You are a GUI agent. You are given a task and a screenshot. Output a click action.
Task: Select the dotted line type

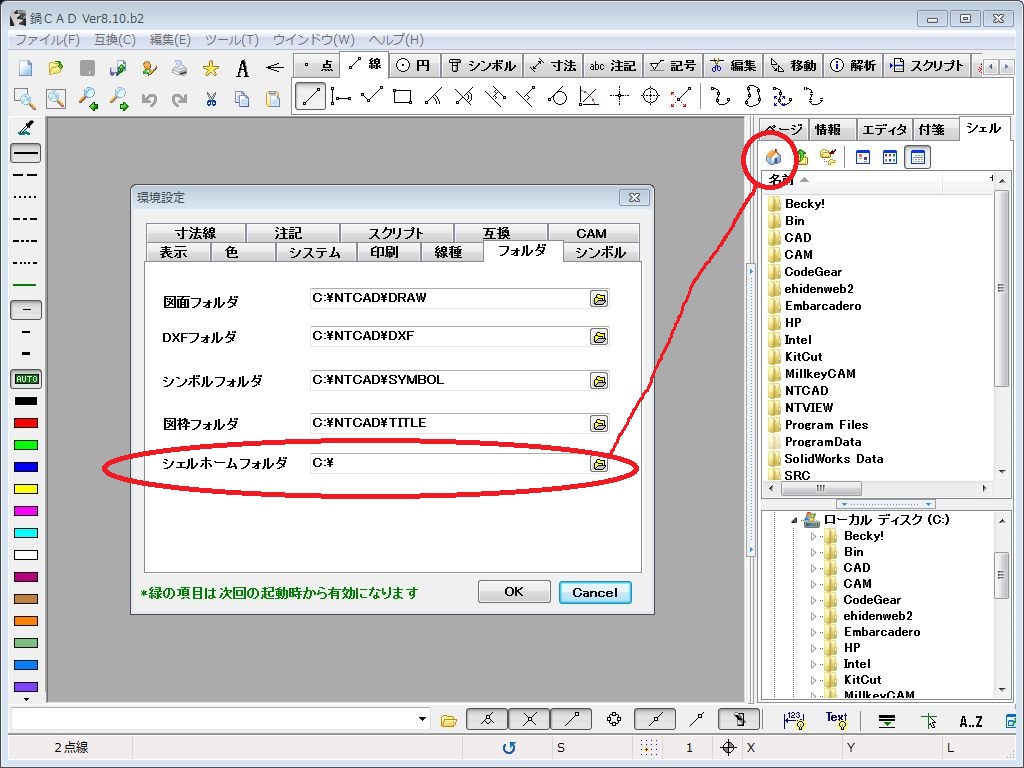(25, 197)
